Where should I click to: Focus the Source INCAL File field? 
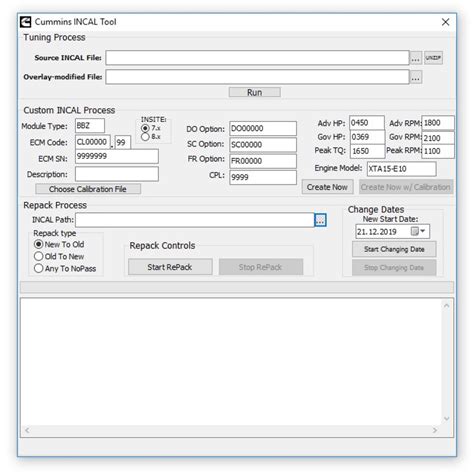tap(257, 58)
